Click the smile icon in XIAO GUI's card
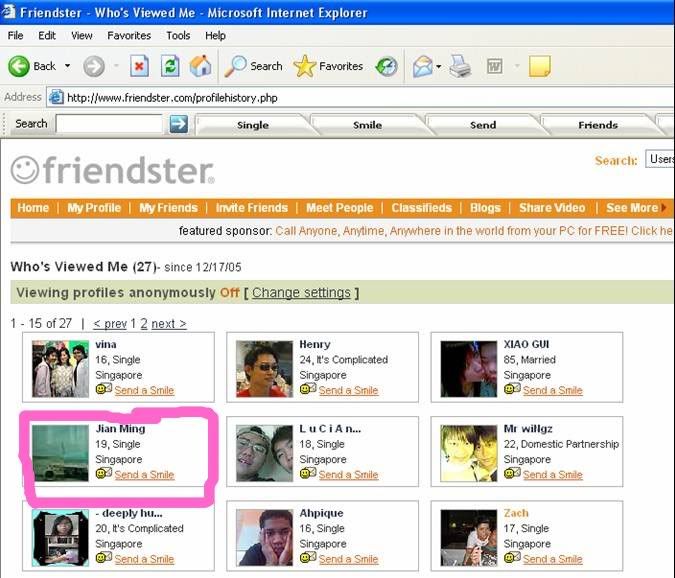This screenshot has height=578, width=675. (512, 389)
